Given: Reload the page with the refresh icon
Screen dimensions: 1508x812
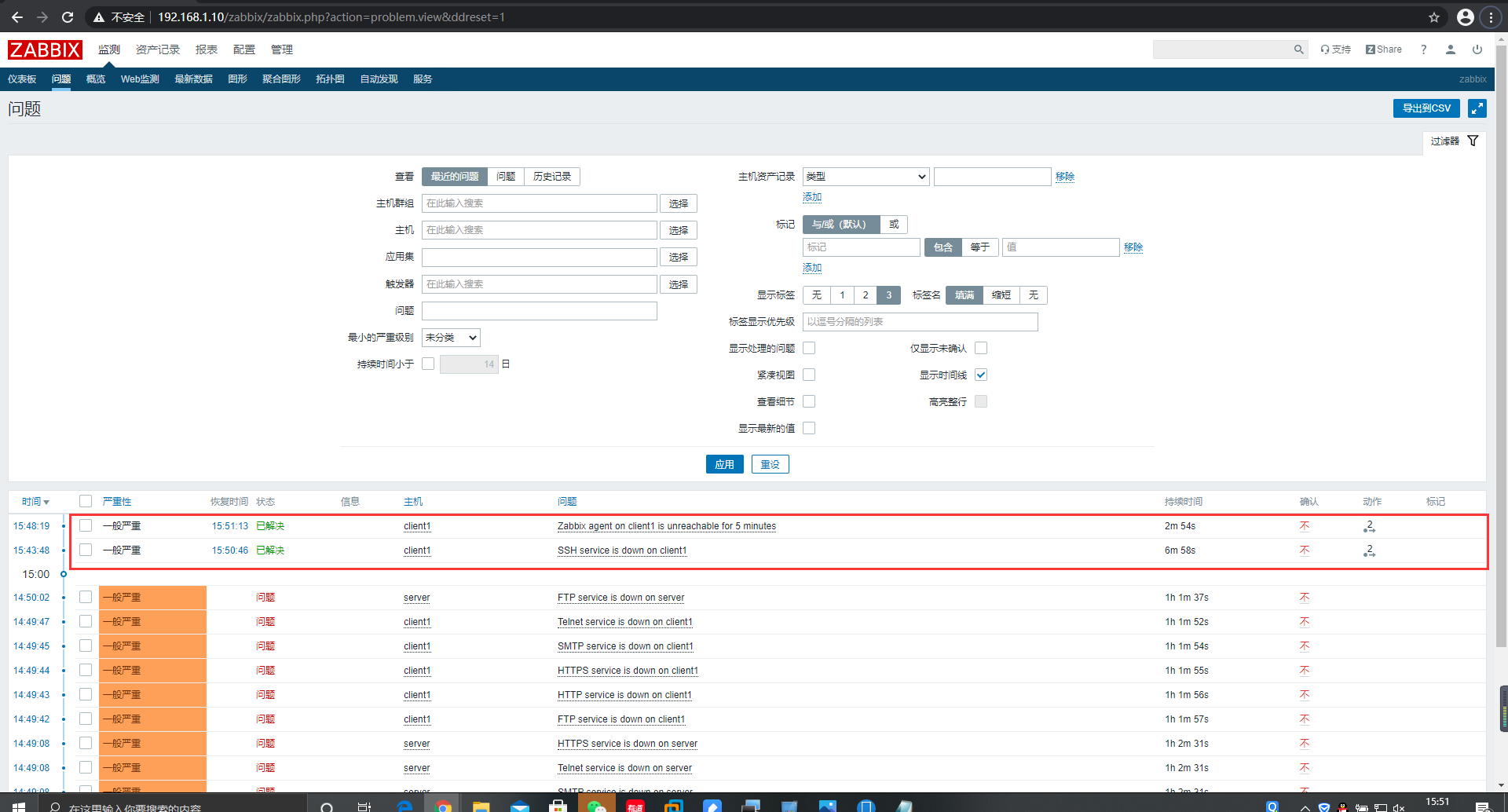Looking at the screenshot, I should coord(68,16).
